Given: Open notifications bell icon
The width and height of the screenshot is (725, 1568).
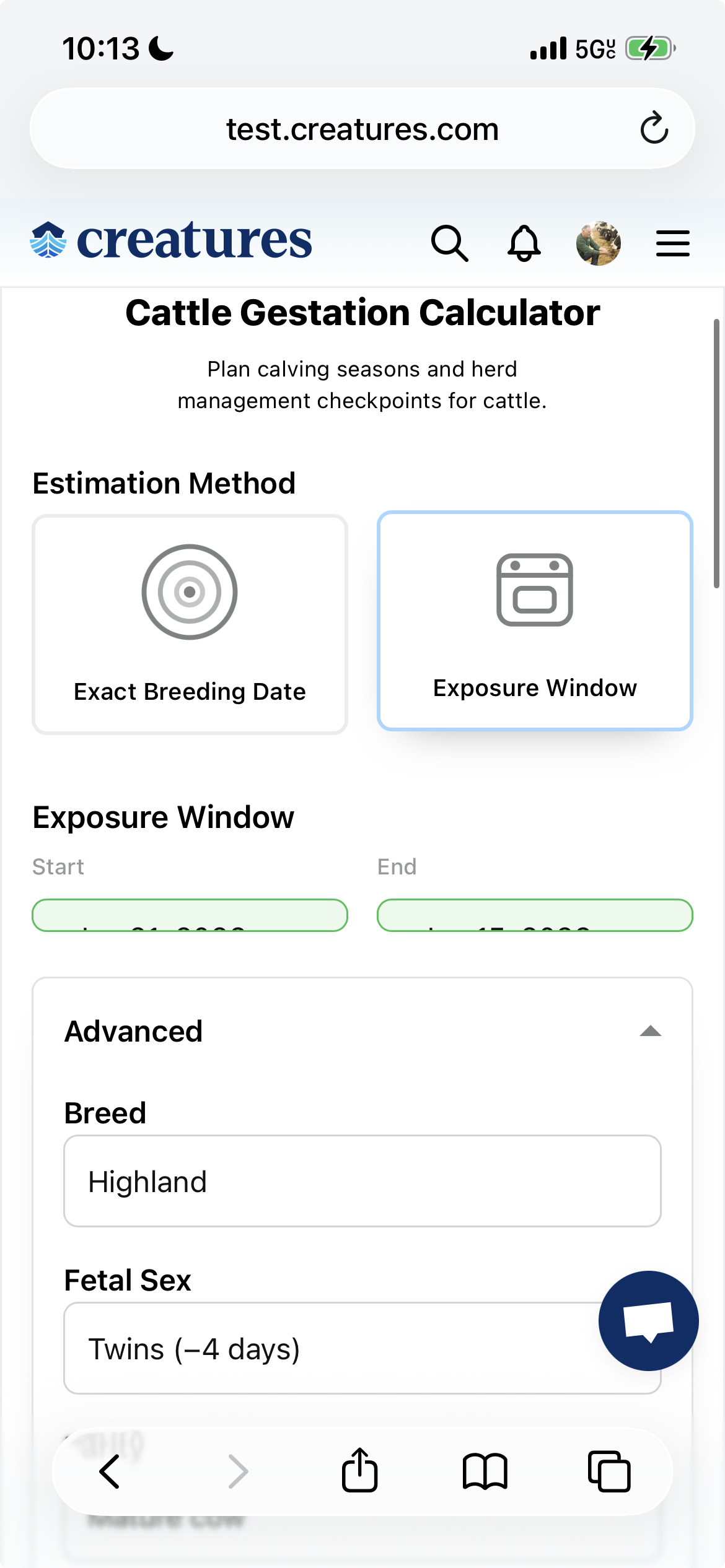Looking at the screenshot, I should pos(524,243).
